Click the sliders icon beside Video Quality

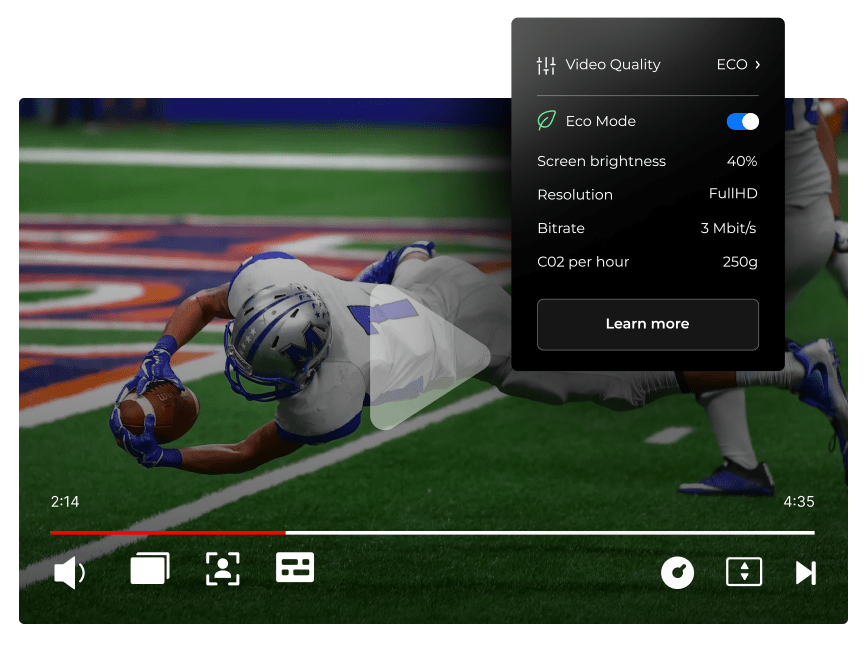pos(546,65)
